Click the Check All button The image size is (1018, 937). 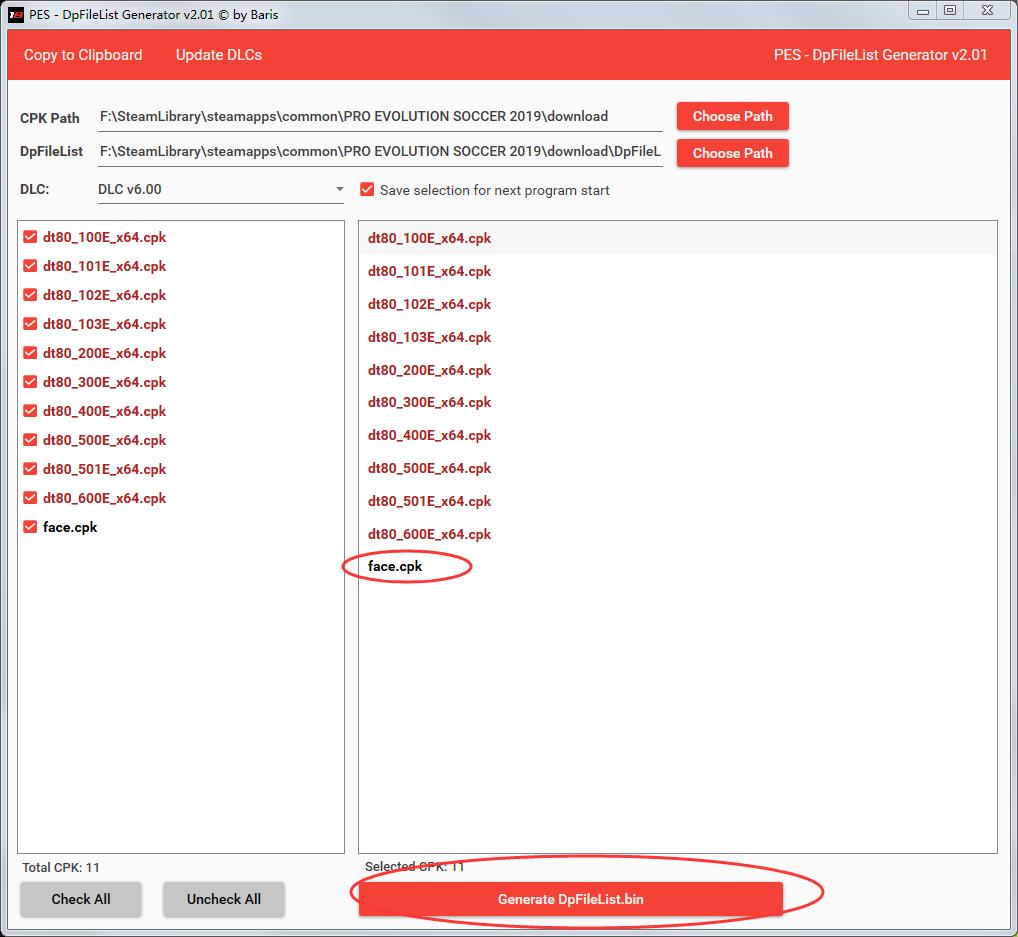pyautogui.click(x=81, y=899)
